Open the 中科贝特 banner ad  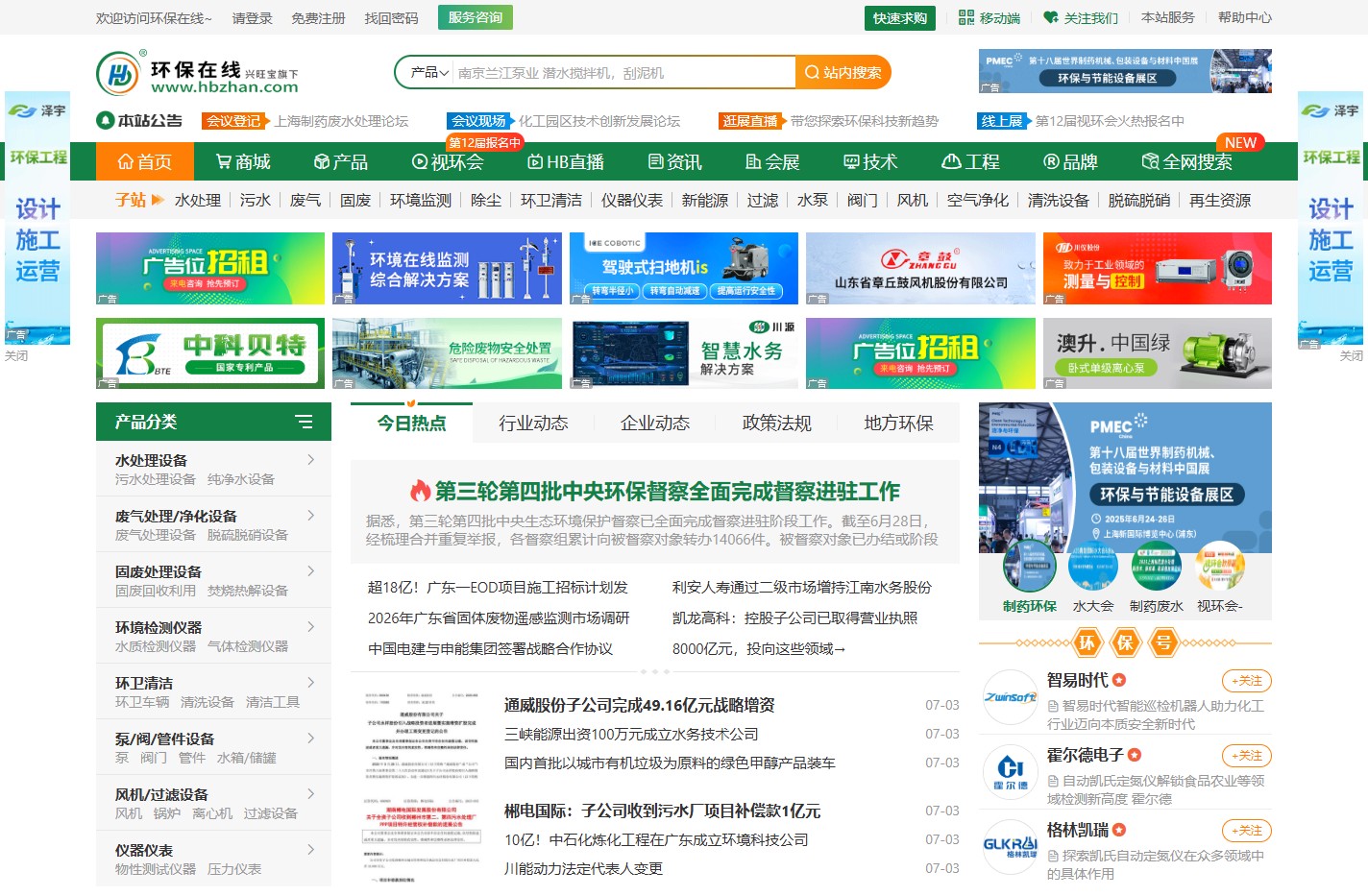pos(210,353)
